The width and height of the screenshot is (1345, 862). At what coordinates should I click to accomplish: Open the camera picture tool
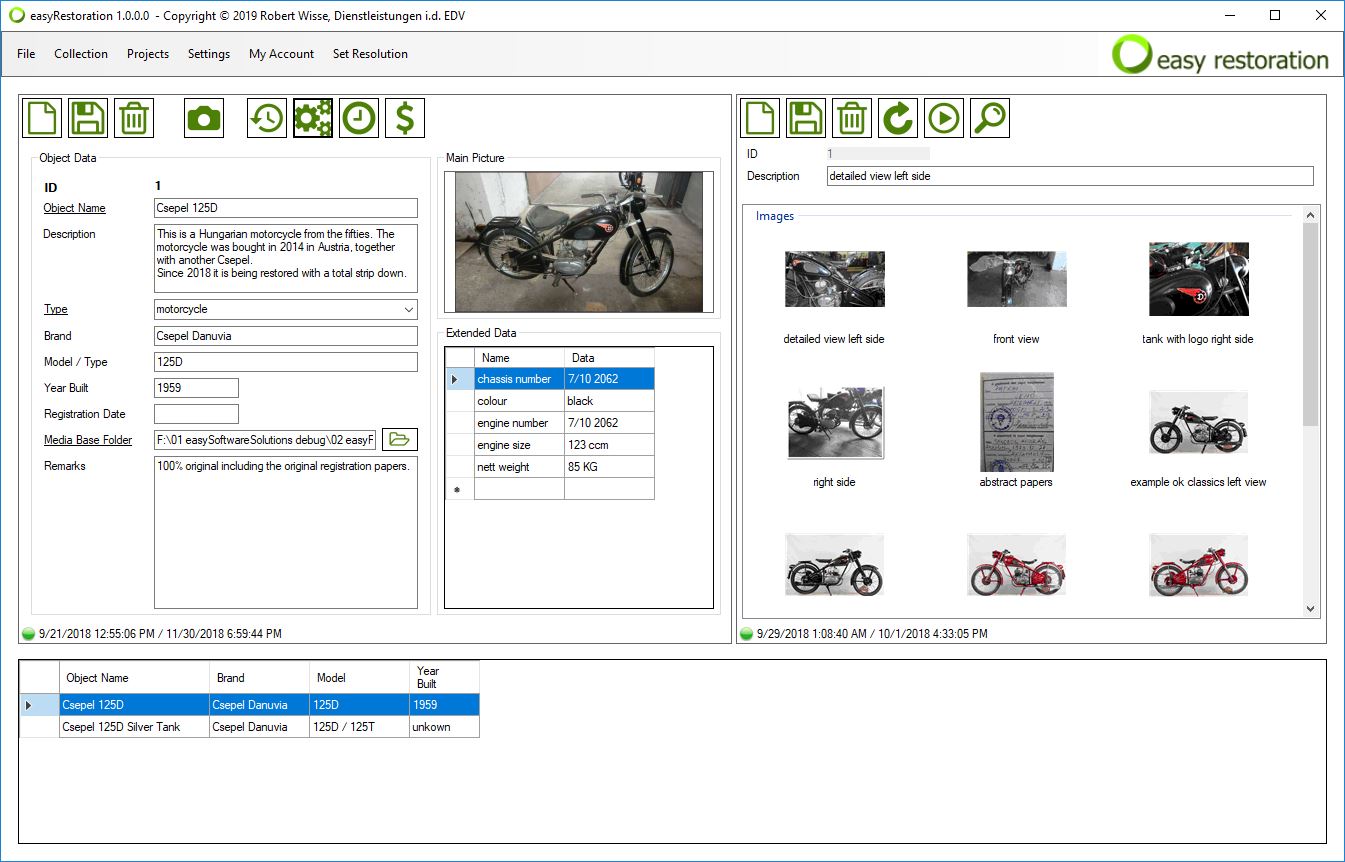click(204, 118)
